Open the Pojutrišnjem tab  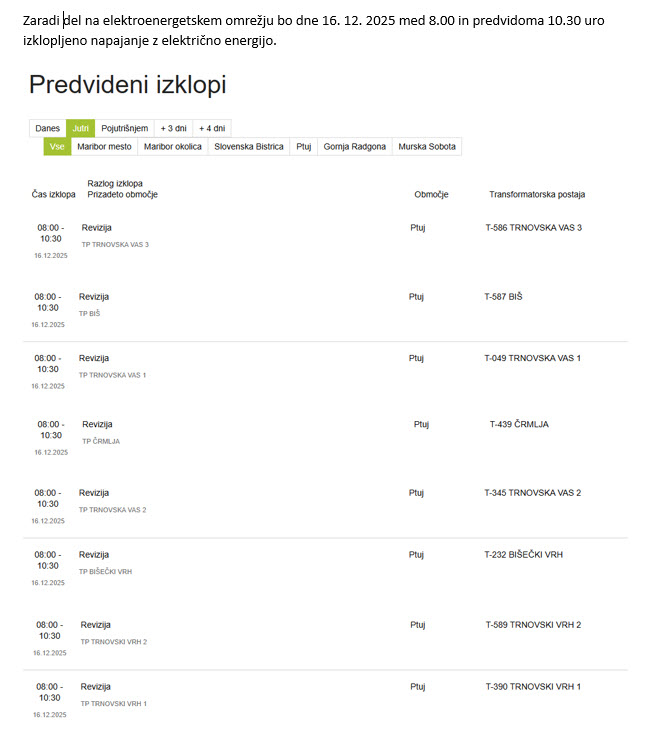click(x=125, y=129)
